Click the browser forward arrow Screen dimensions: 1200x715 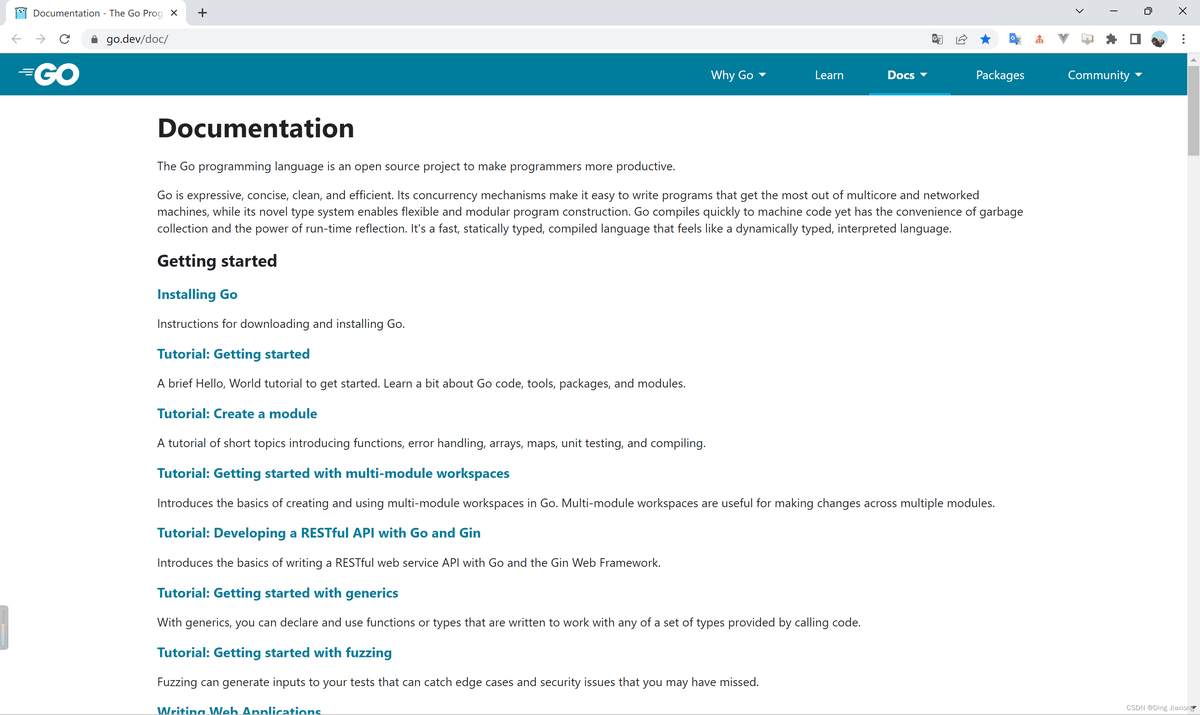pos(40,39)
